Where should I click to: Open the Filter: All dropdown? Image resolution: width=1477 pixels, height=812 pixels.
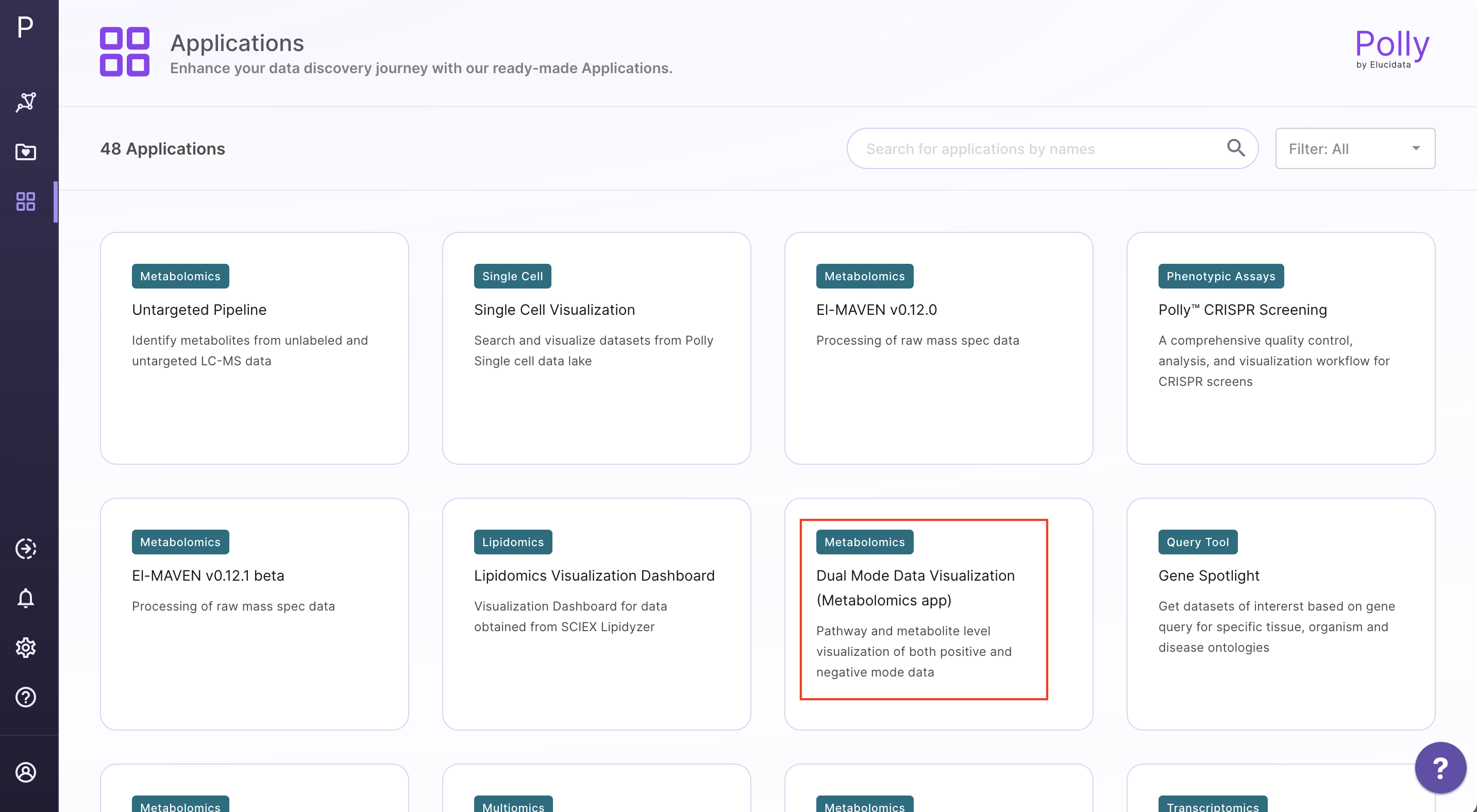pyautogui.click(x=1355, y=148)
